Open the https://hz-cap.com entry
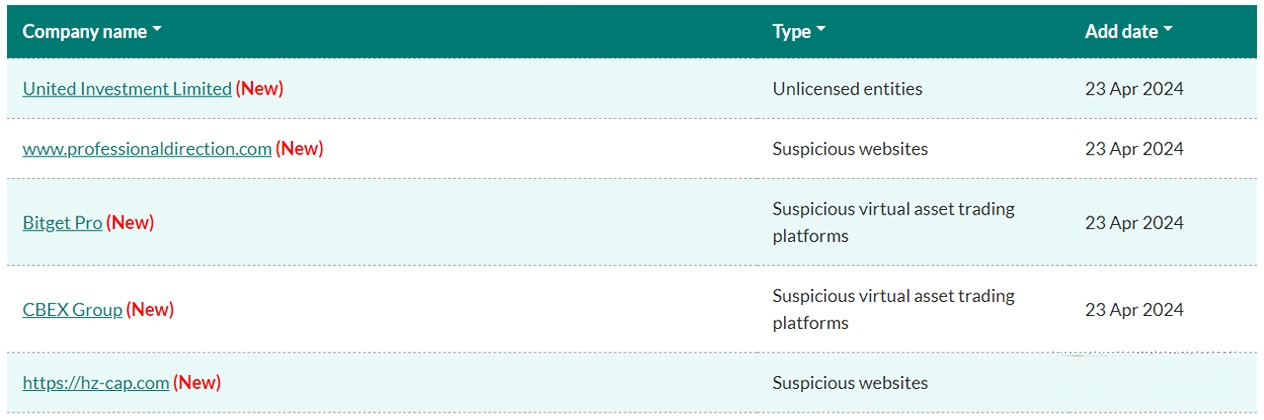1264x420 pixels. click(96, 383)
